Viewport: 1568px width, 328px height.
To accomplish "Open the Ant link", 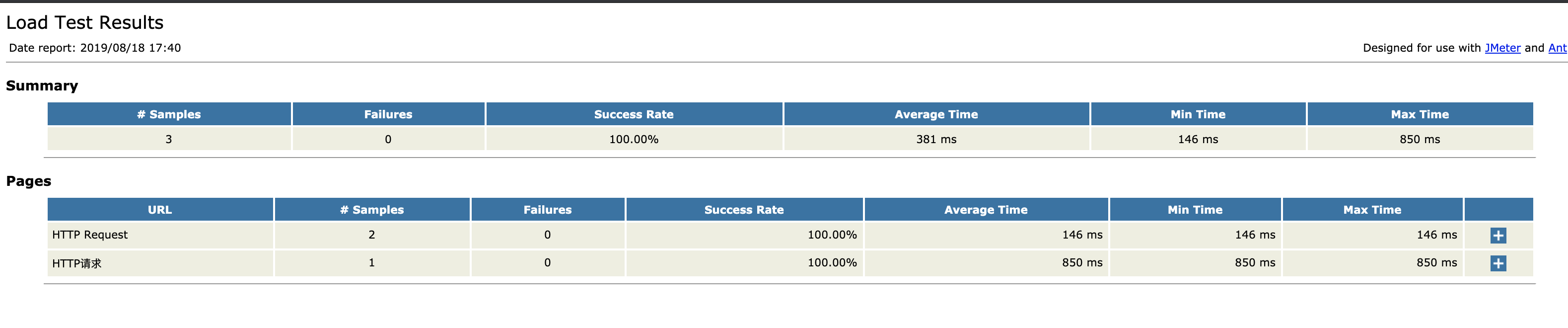I will coord(1557,48).
